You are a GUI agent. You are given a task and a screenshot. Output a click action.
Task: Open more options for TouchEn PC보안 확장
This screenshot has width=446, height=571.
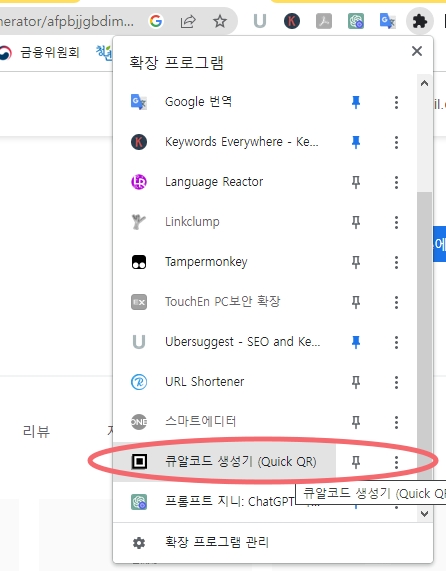click(x=396, y=303)
